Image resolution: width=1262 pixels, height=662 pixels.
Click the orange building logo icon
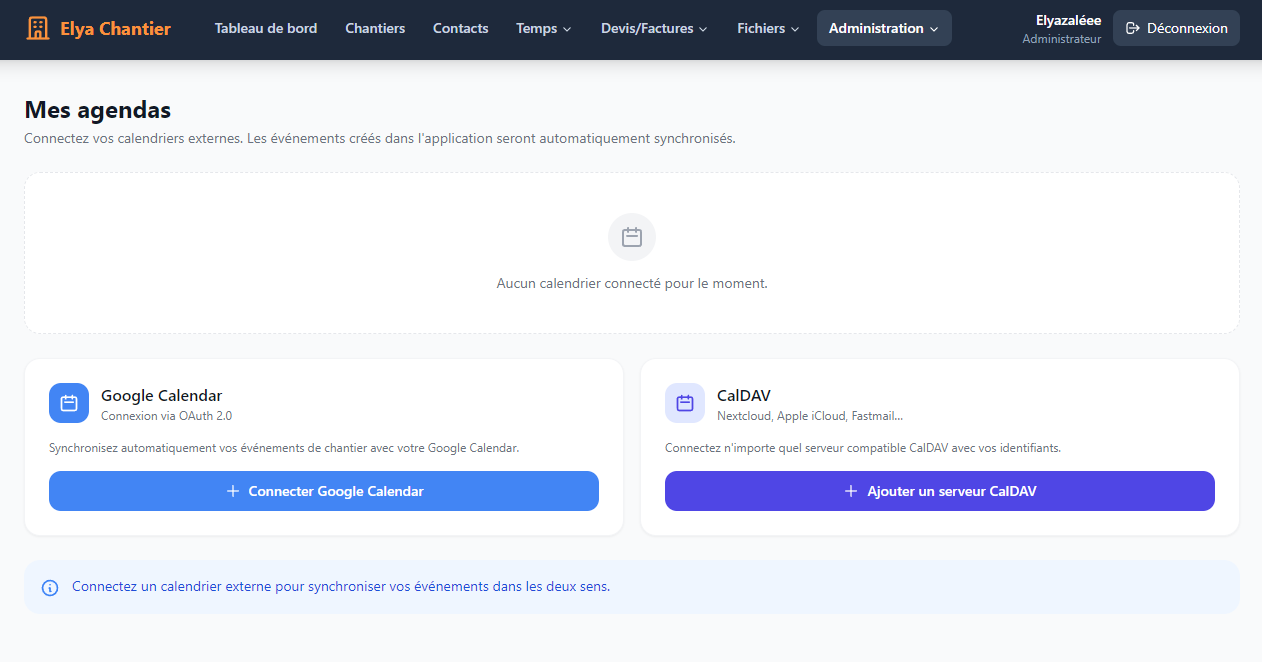coord(37,28)
